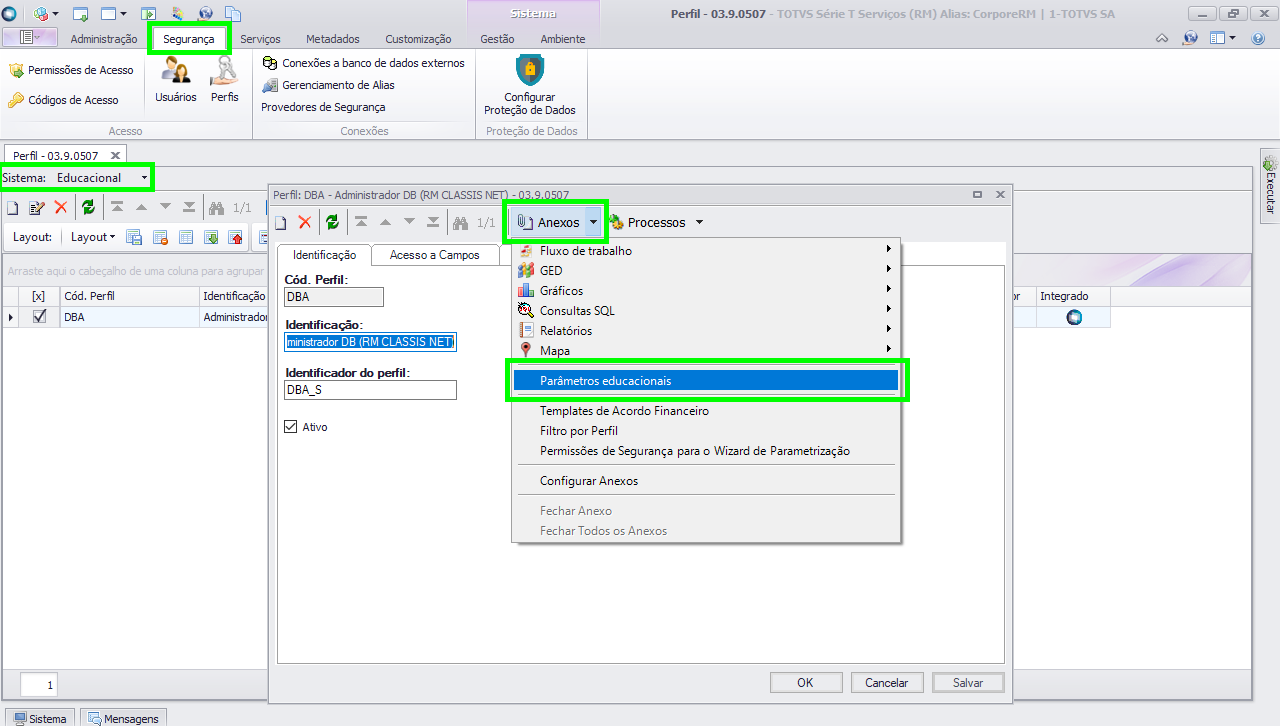Select Parâmetros educacionais menu item

tap(706, 381)
